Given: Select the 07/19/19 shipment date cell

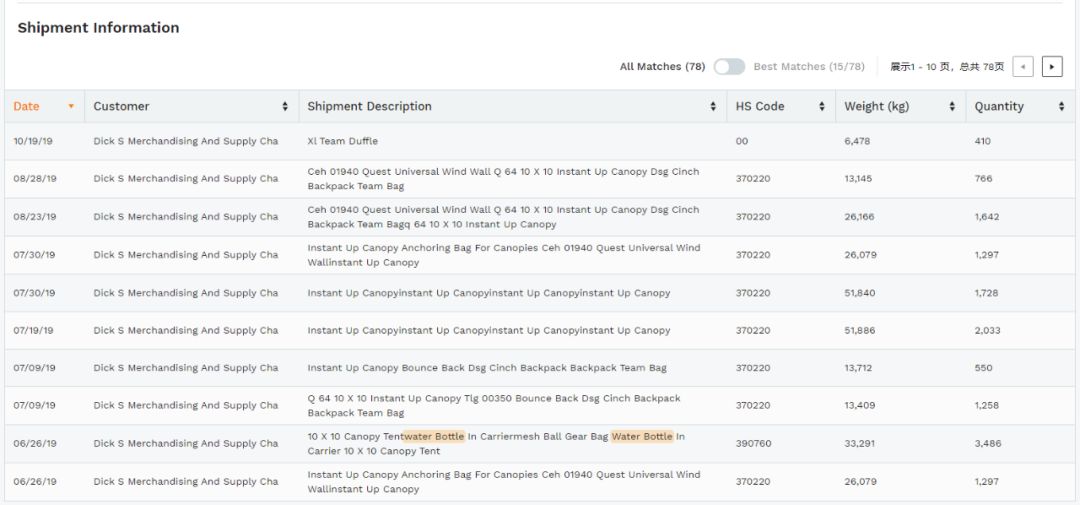Looking at the screenshot, I should point(35,331).
